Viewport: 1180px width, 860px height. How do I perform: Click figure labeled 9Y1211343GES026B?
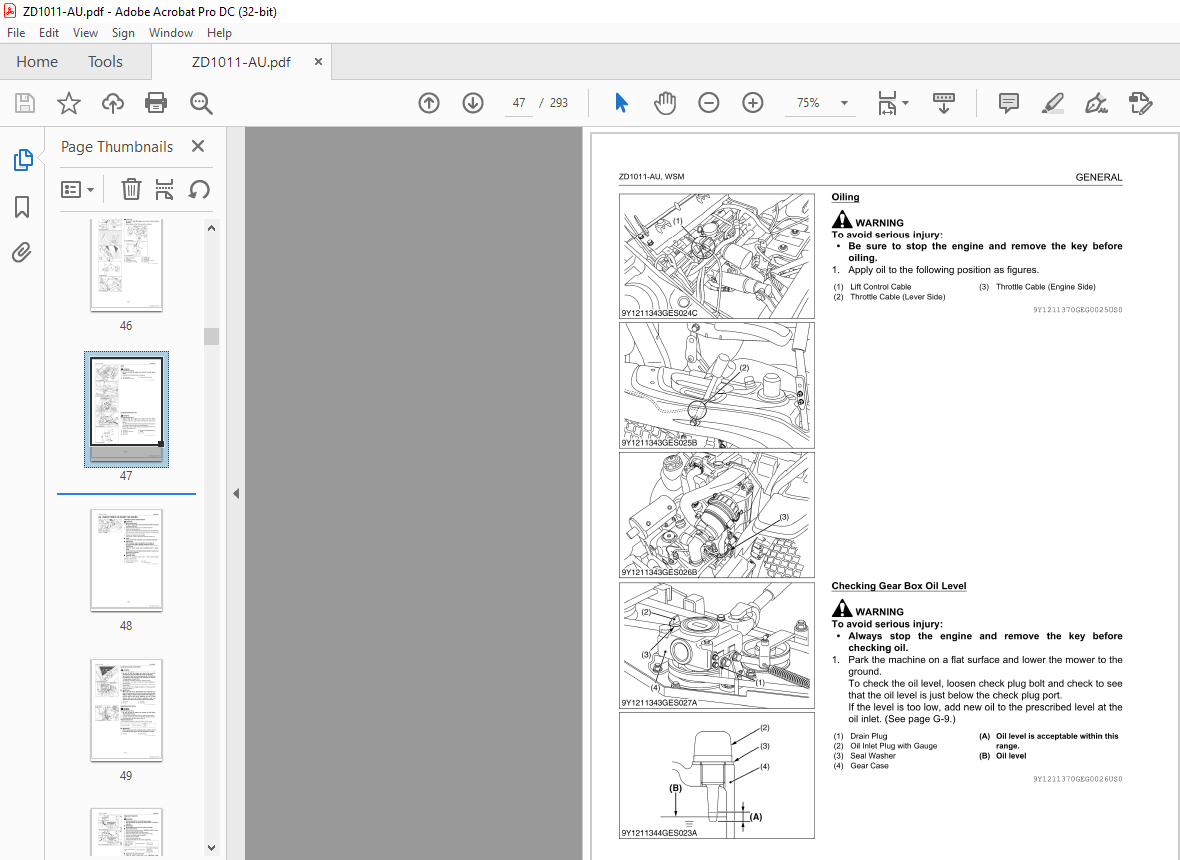pos(716,515)
